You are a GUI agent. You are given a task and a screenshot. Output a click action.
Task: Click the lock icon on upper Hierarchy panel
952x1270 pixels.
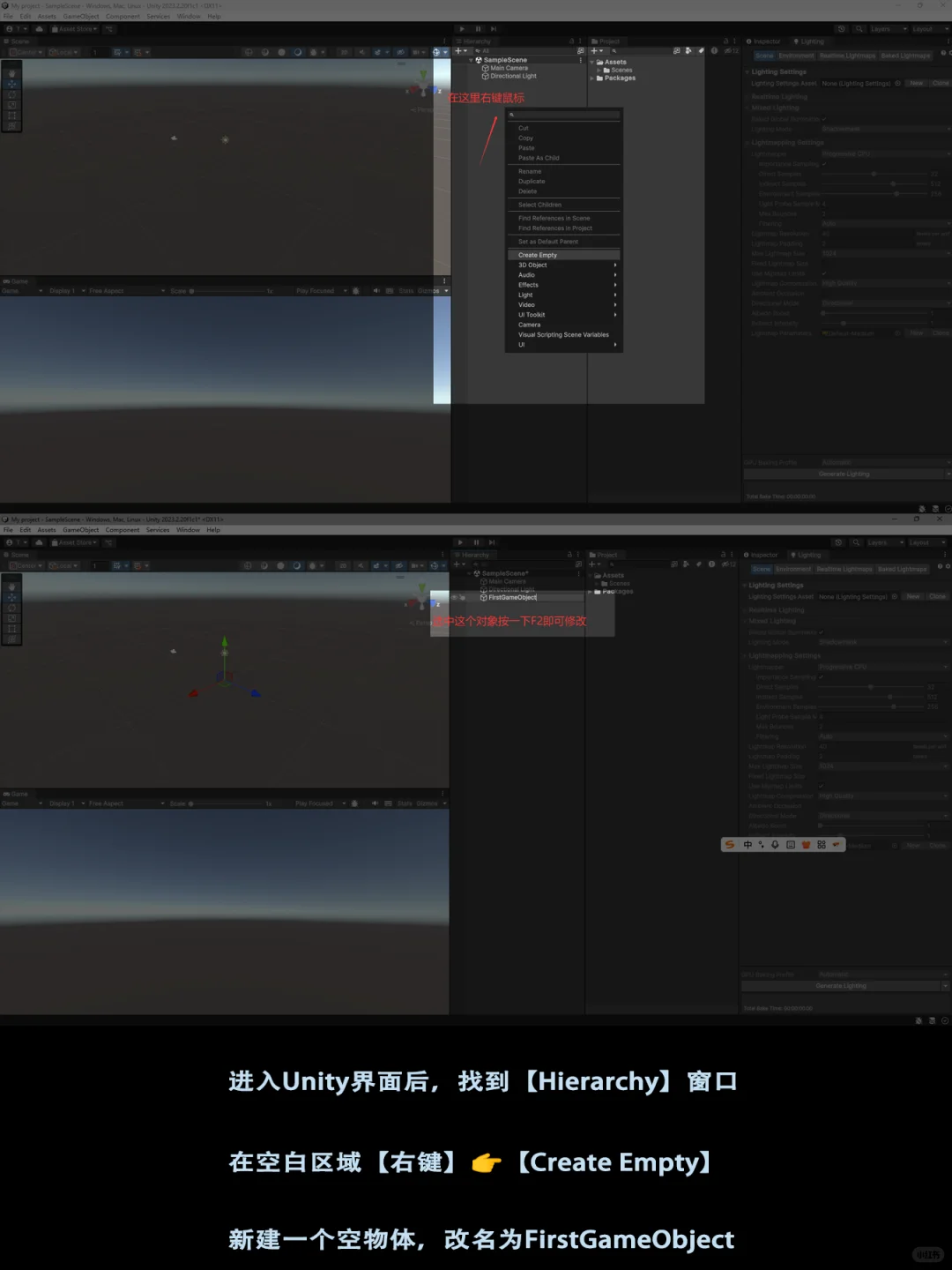tap(571, 41)
